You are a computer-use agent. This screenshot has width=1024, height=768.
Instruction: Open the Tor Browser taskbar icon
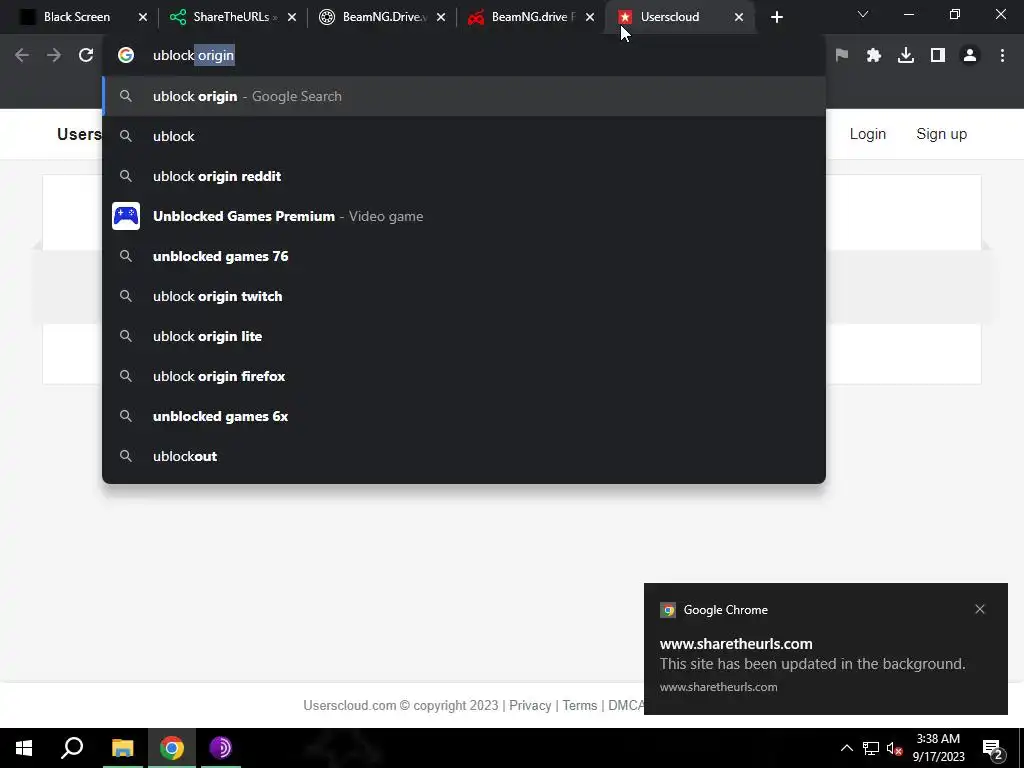tap(221, 748)
